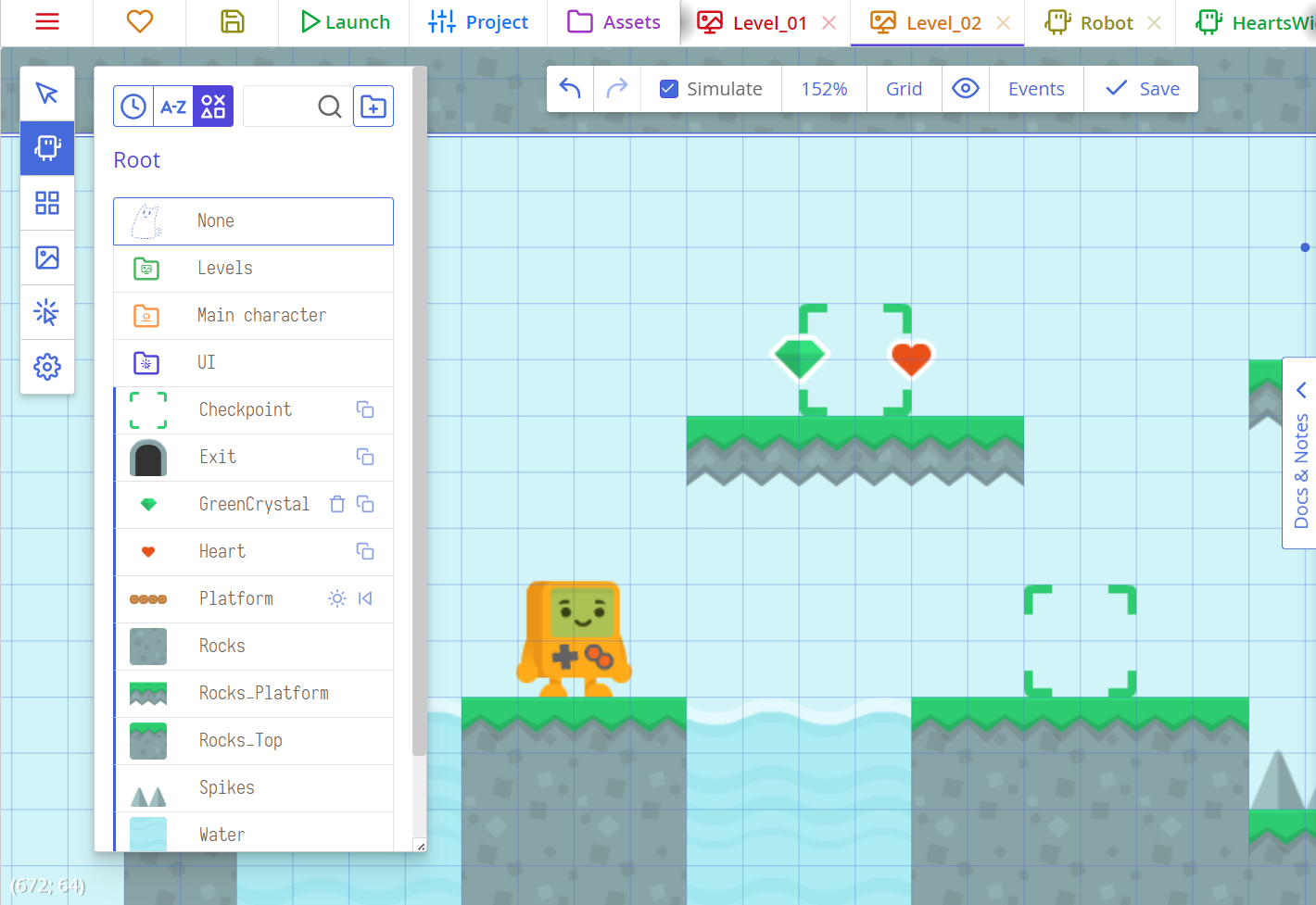Toggle the Simulate checkbox

[669, 89]
